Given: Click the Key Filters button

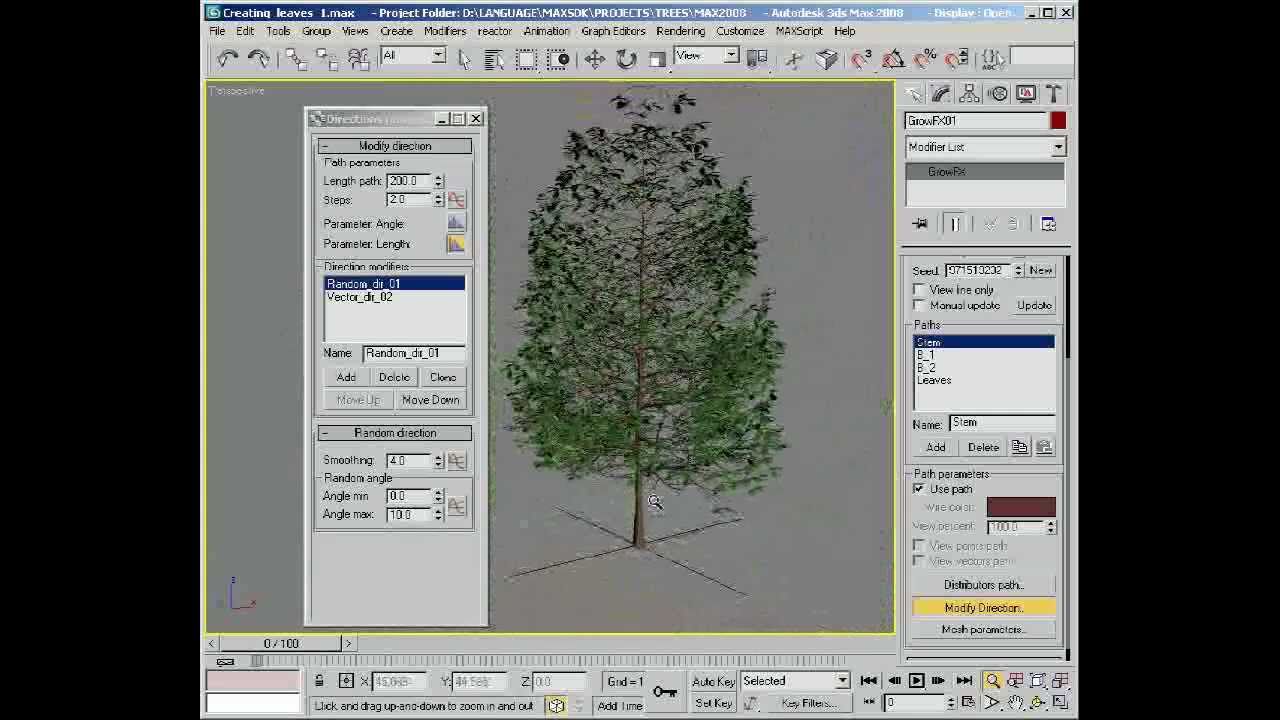Looking at the screenshot, I should 809,704.
